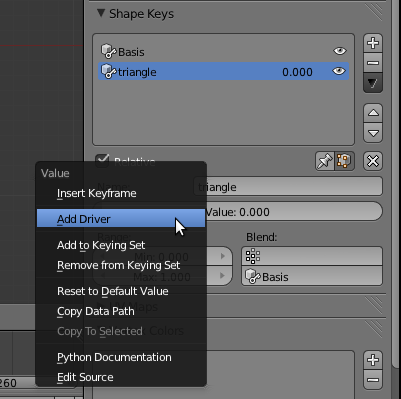Viewport: 401px width, 399px height.
Task: Move shape key up in list
Action: (x=373, y=113)
